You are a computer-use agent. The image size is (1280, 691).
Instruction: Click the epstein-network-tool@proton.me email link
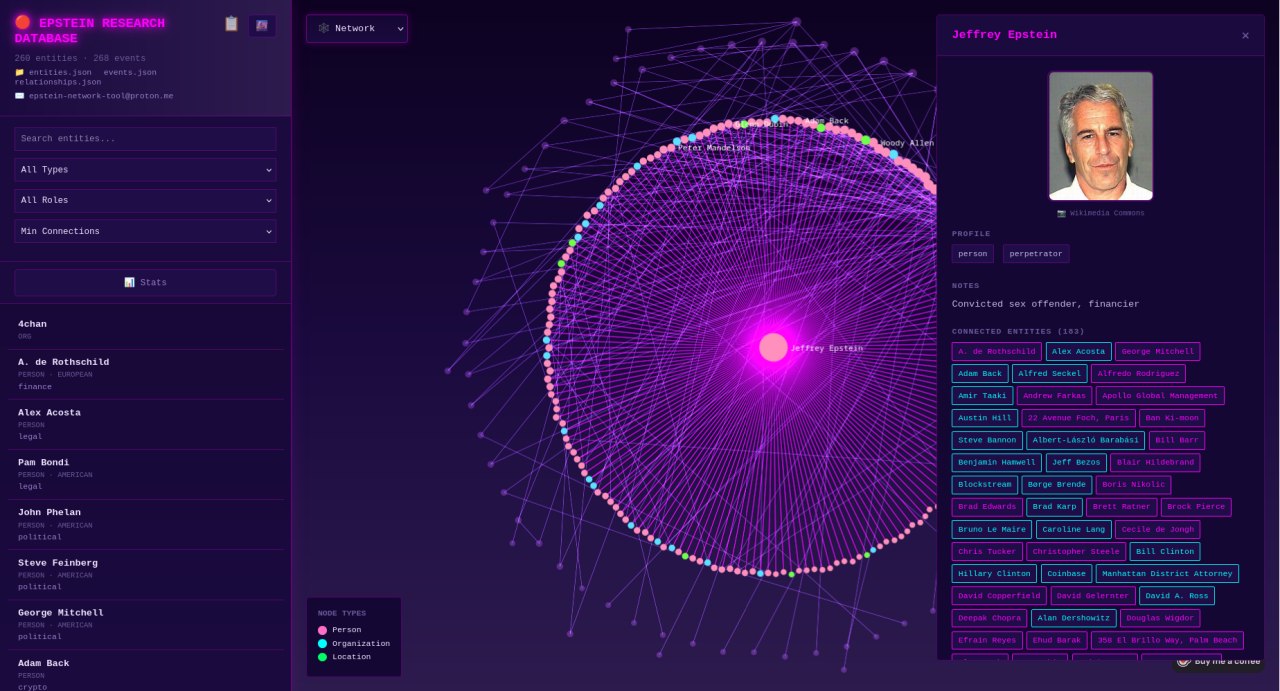pyautogui.click(x=100, y=96)
